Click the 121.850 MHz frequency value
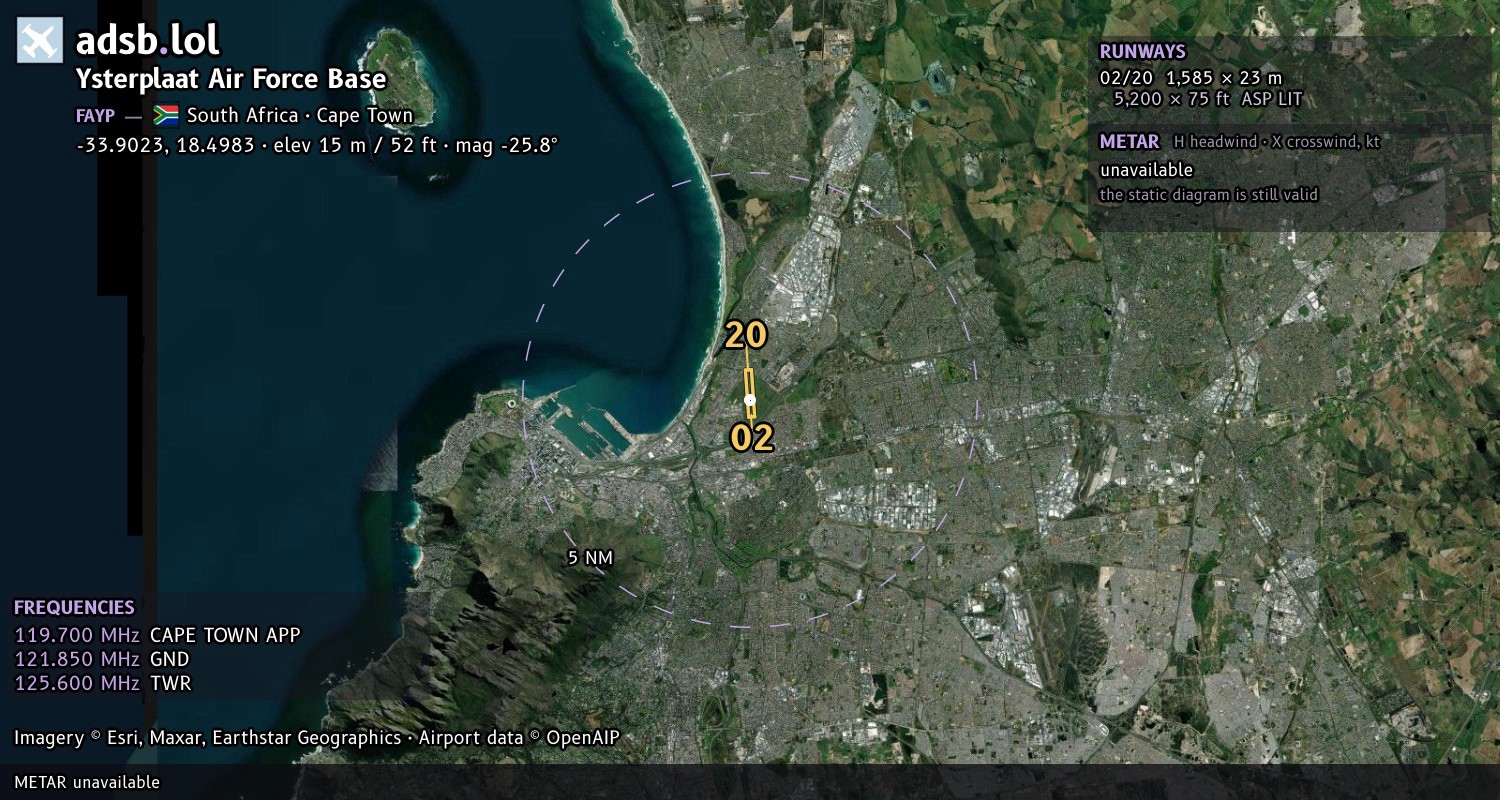Image resolution: width=1500 pixels, height=800 pixels. 76,659
